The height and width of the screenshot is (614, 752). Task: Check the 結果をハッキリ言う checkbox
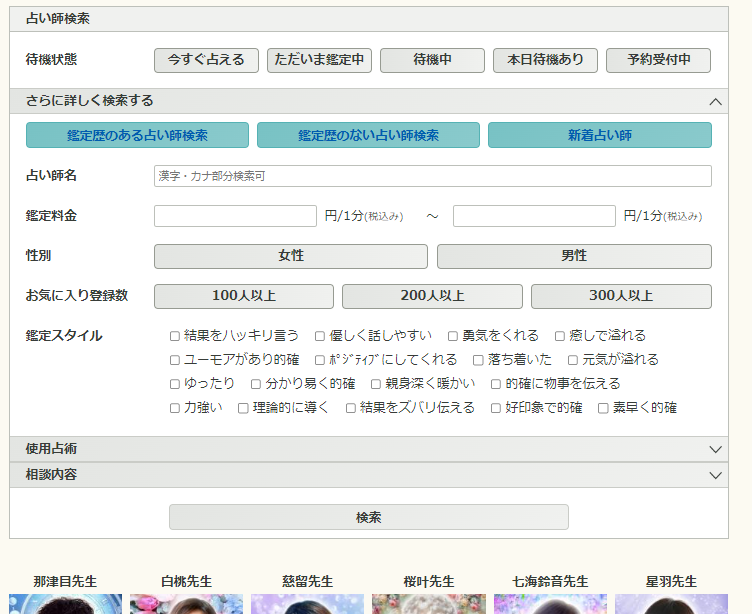pos(175,336)
